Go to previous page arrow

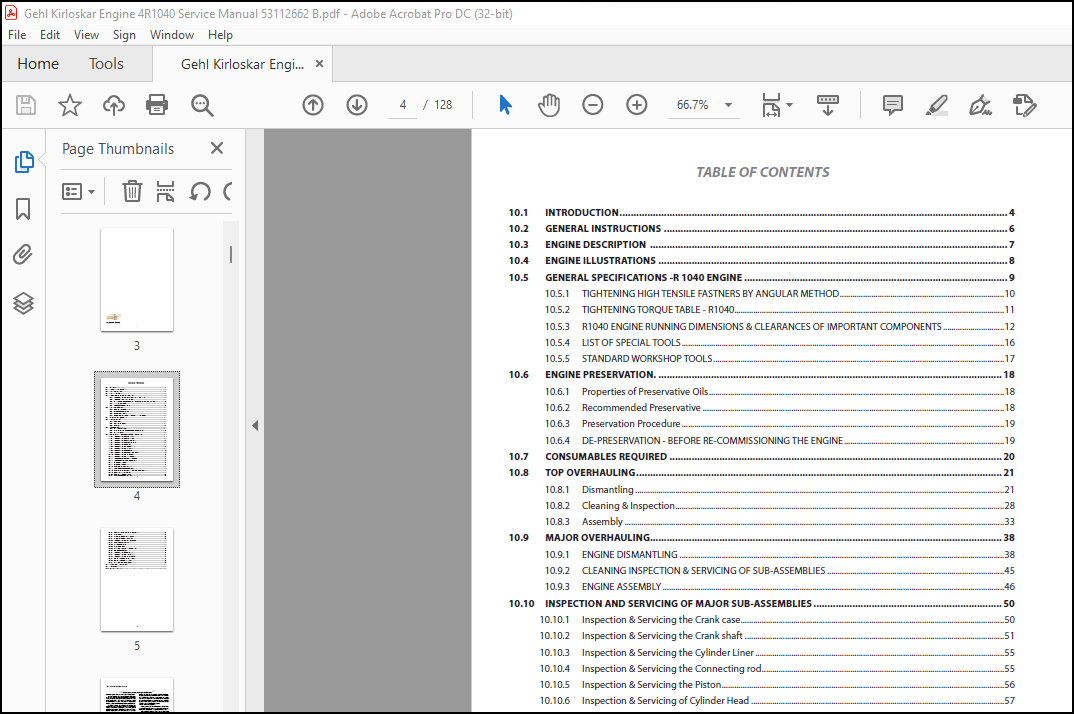click(313, 105)
